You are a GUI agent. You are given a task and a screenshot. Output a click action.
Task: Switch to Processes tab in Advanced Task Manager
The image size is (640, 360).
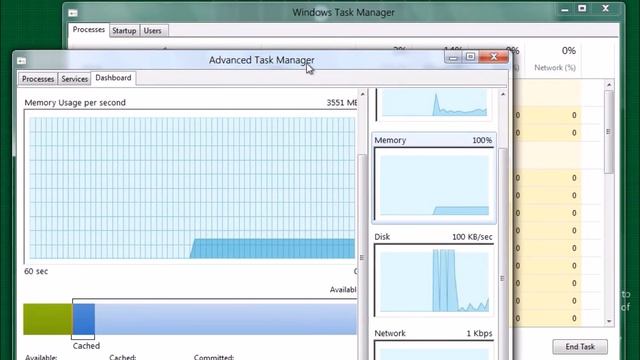(38, 79)
